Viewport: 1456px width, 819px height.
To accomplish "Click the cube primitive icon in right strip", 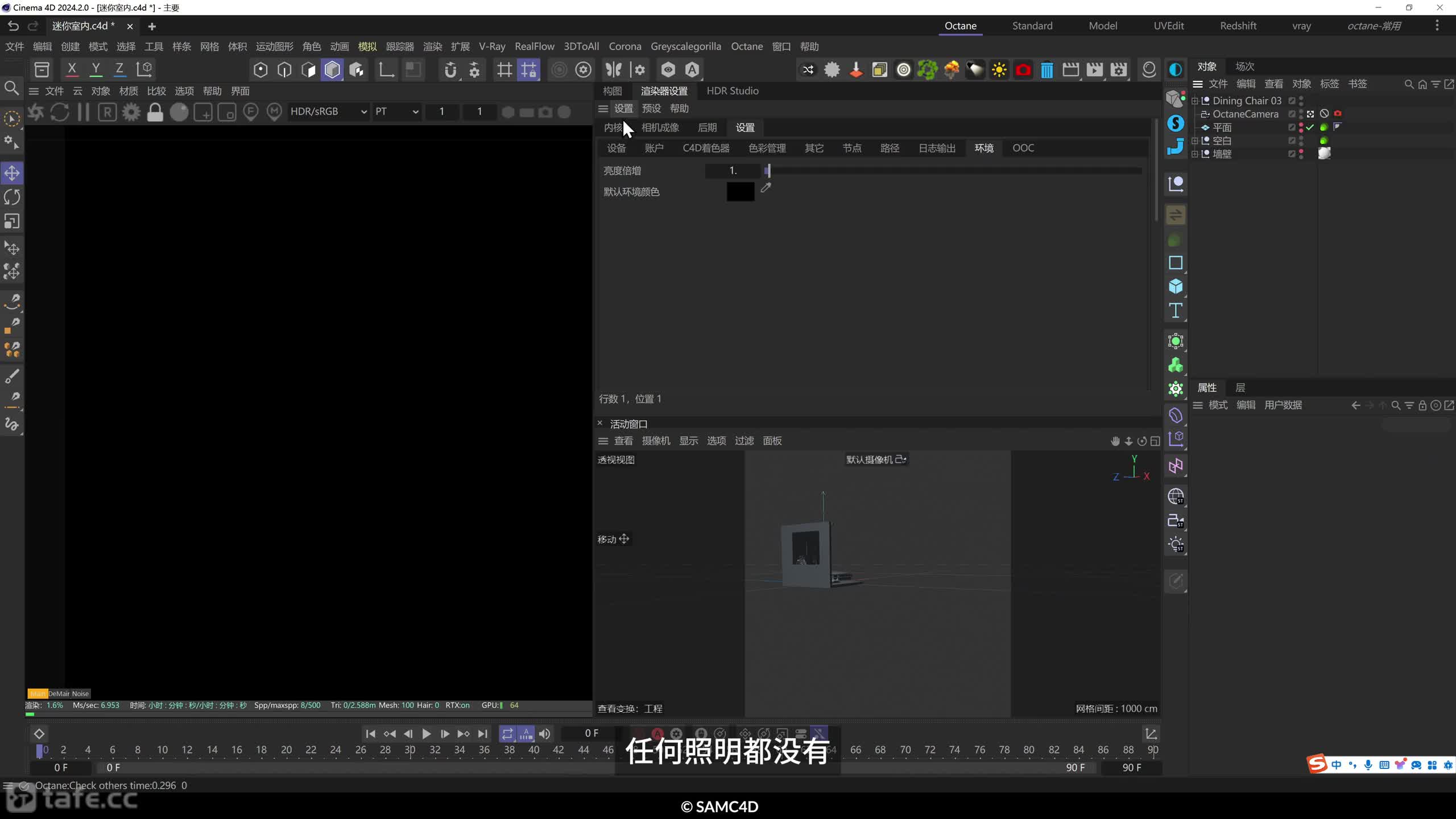I will [1176, 286].
